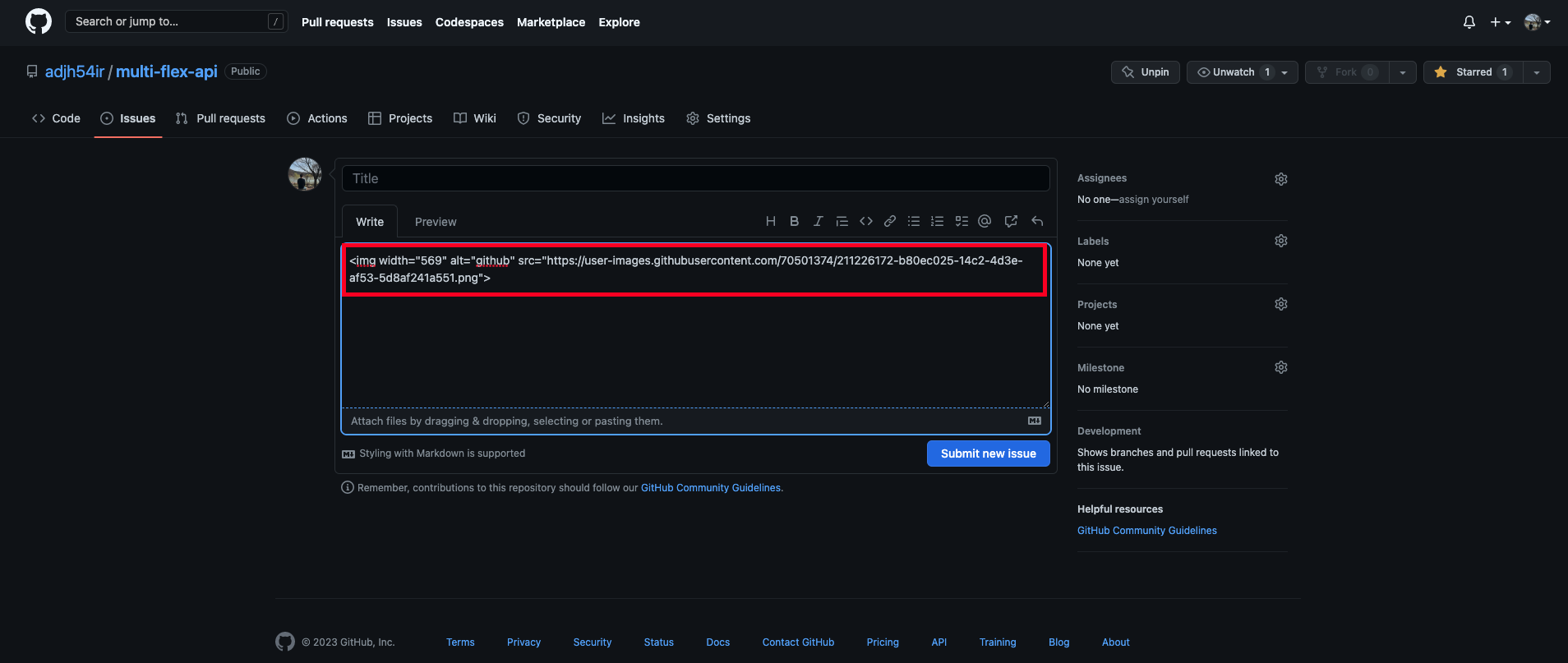Focus the Search or jump to box
Viewport: 1568px width, 663px height.
(177, 21)
